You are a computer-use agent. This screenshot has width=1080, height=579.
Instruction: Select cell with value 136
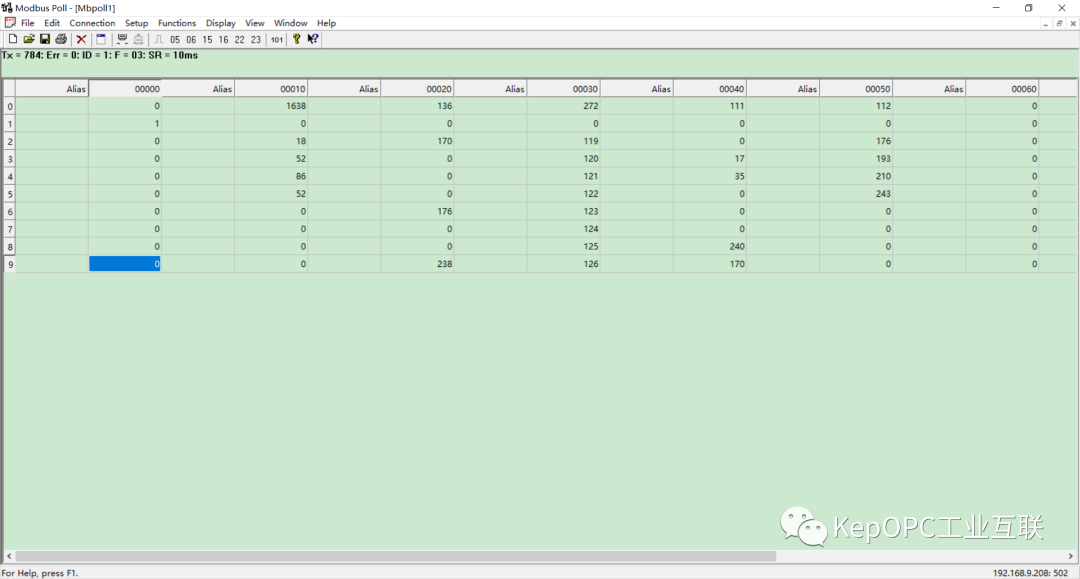coord(417,106)
